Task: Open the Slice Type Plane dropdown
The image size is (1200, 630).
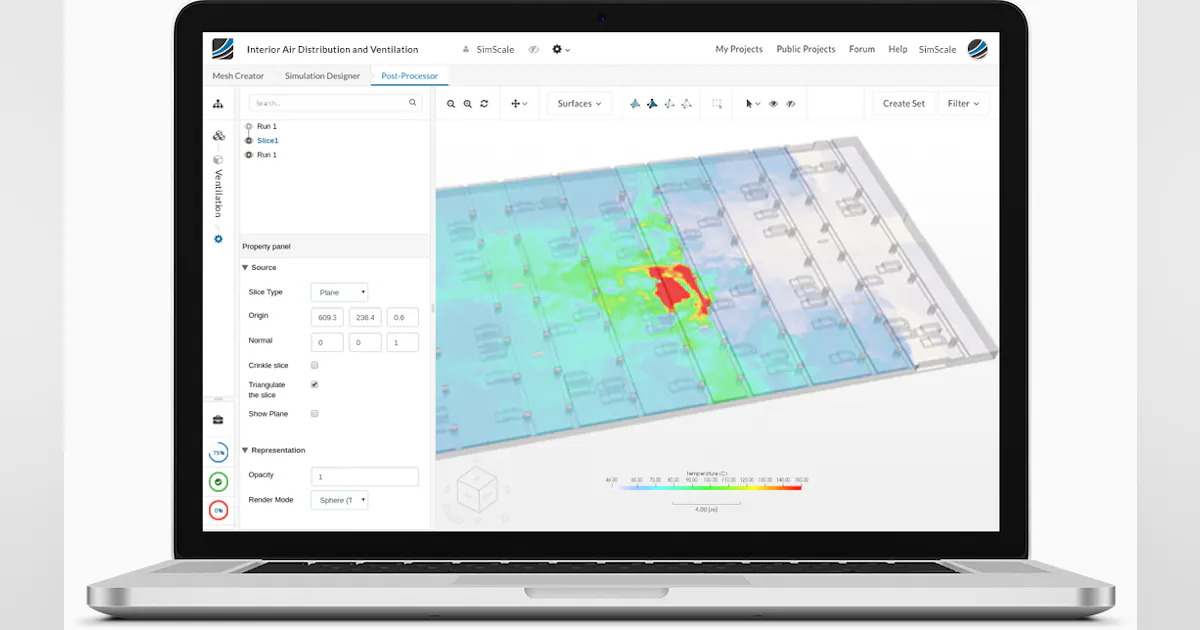Action: click(x=339, y=292)
